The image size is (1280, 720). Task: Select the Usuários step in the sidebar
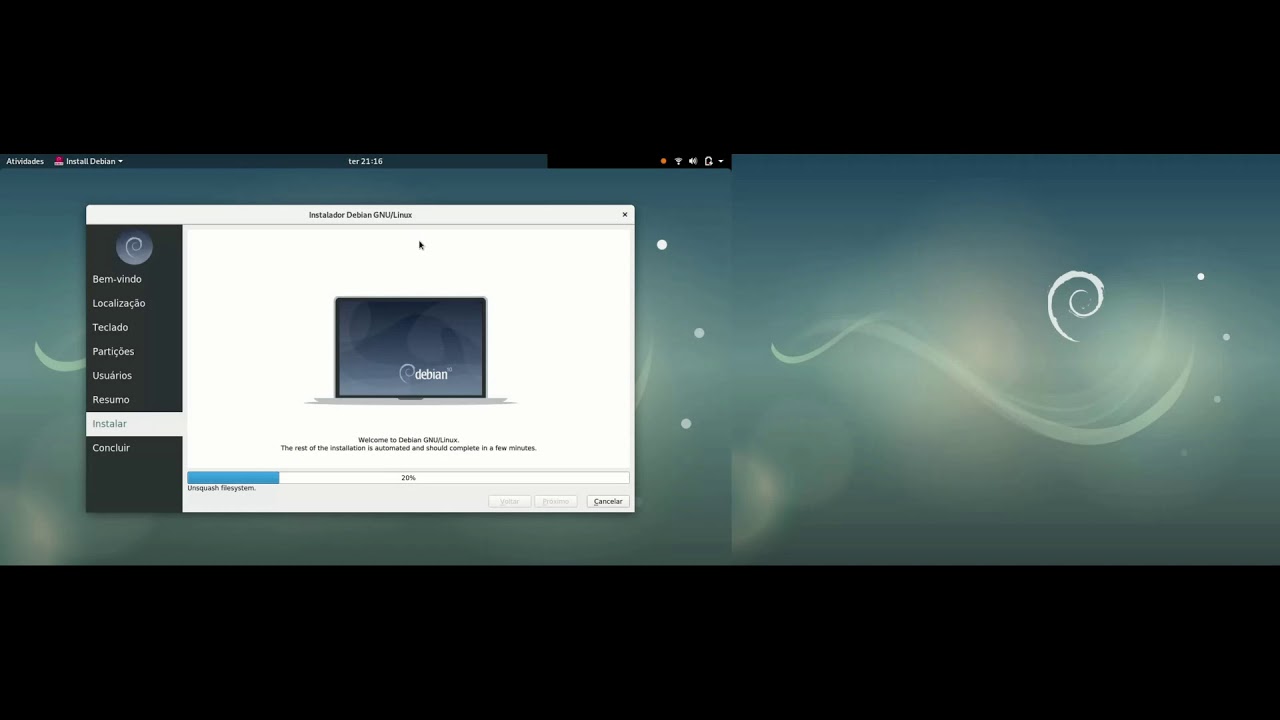tap(134, 375)
